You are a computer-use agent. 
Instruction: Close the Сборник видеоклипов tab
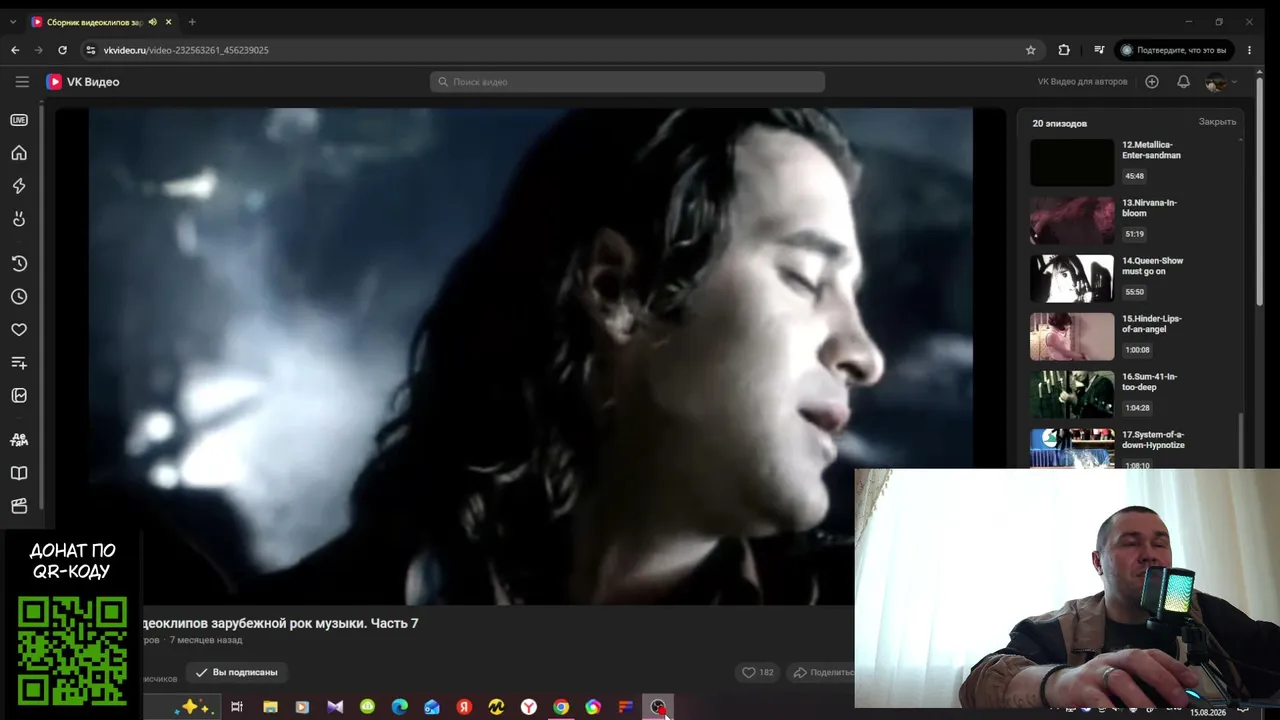click(169, 22)
